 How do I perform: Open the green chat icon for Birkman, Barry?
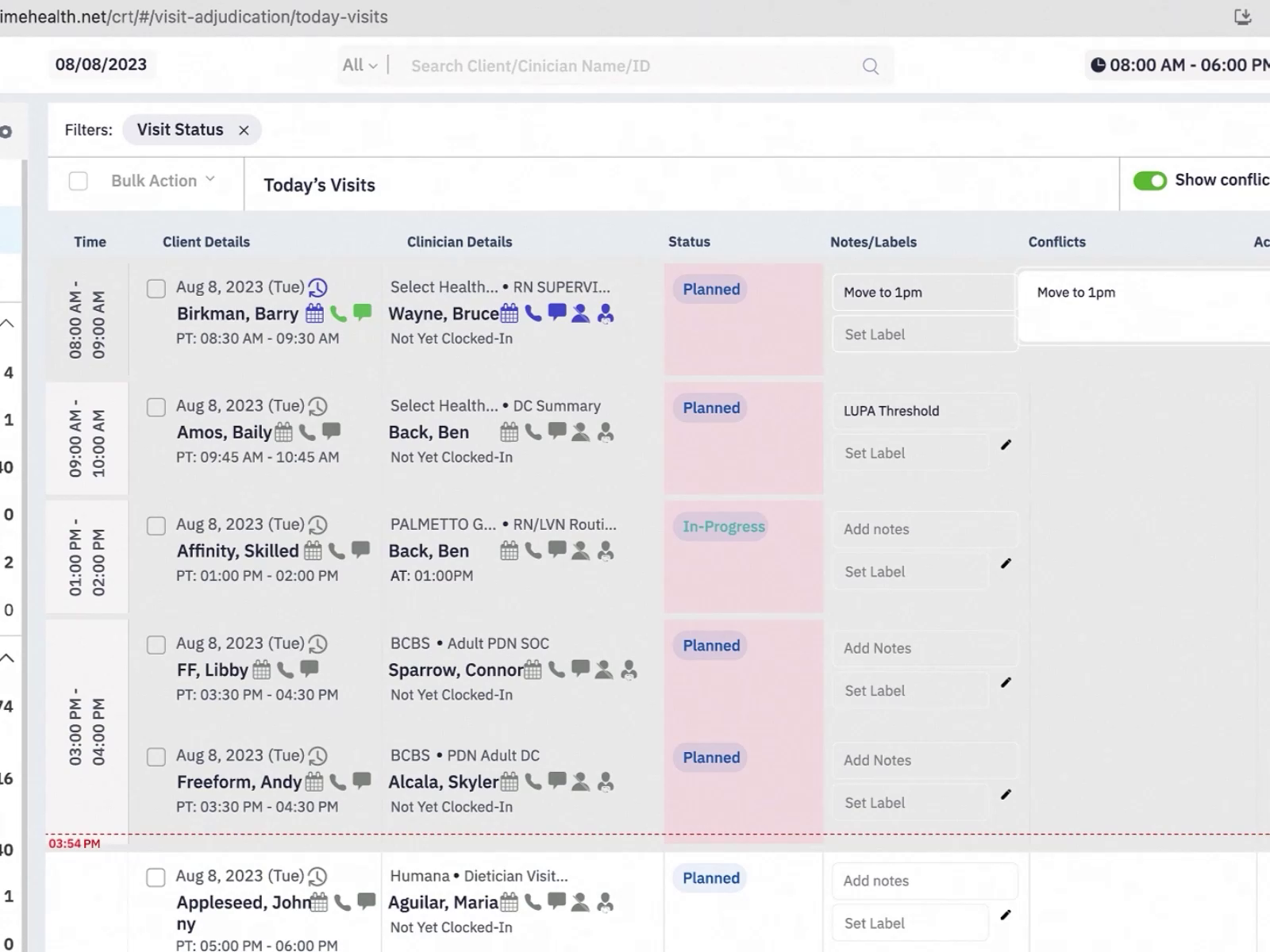pos(362,313)
